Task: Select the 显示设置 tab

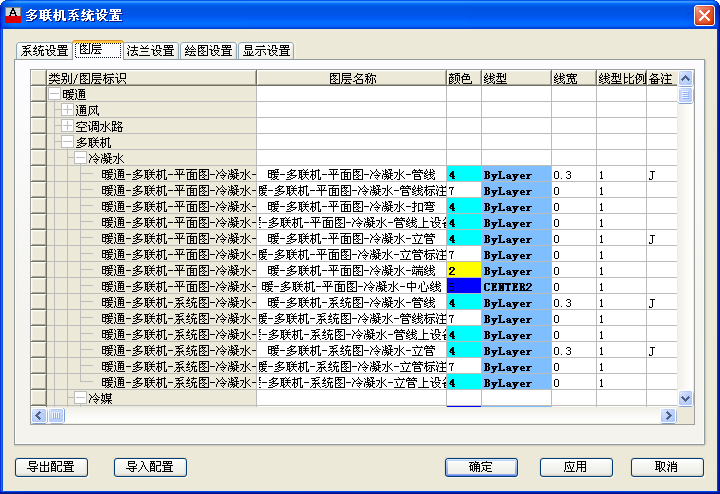Action: pos(267,51)
